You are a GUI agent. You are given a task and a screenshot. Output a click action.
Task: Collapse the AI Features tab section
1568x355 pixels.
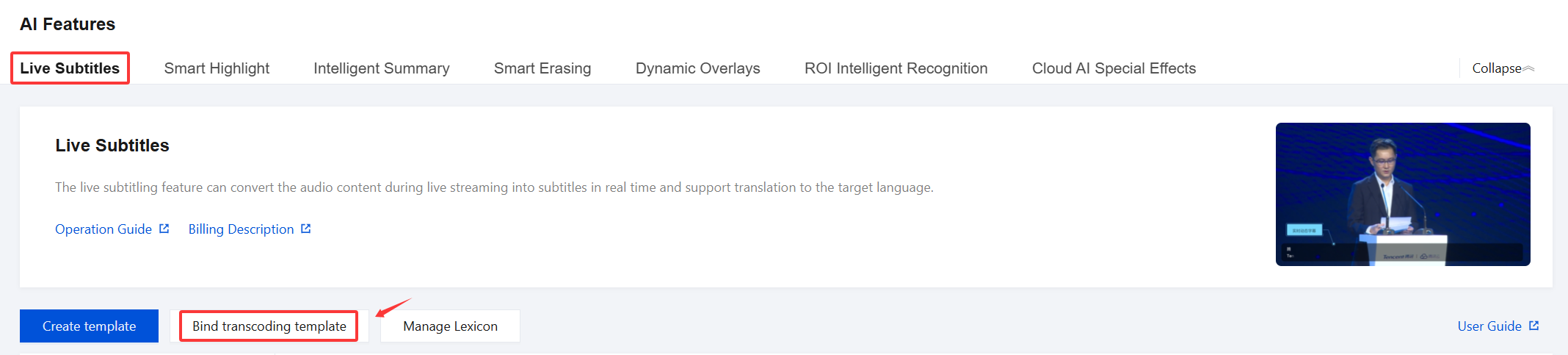click(x=1503, y=68)
